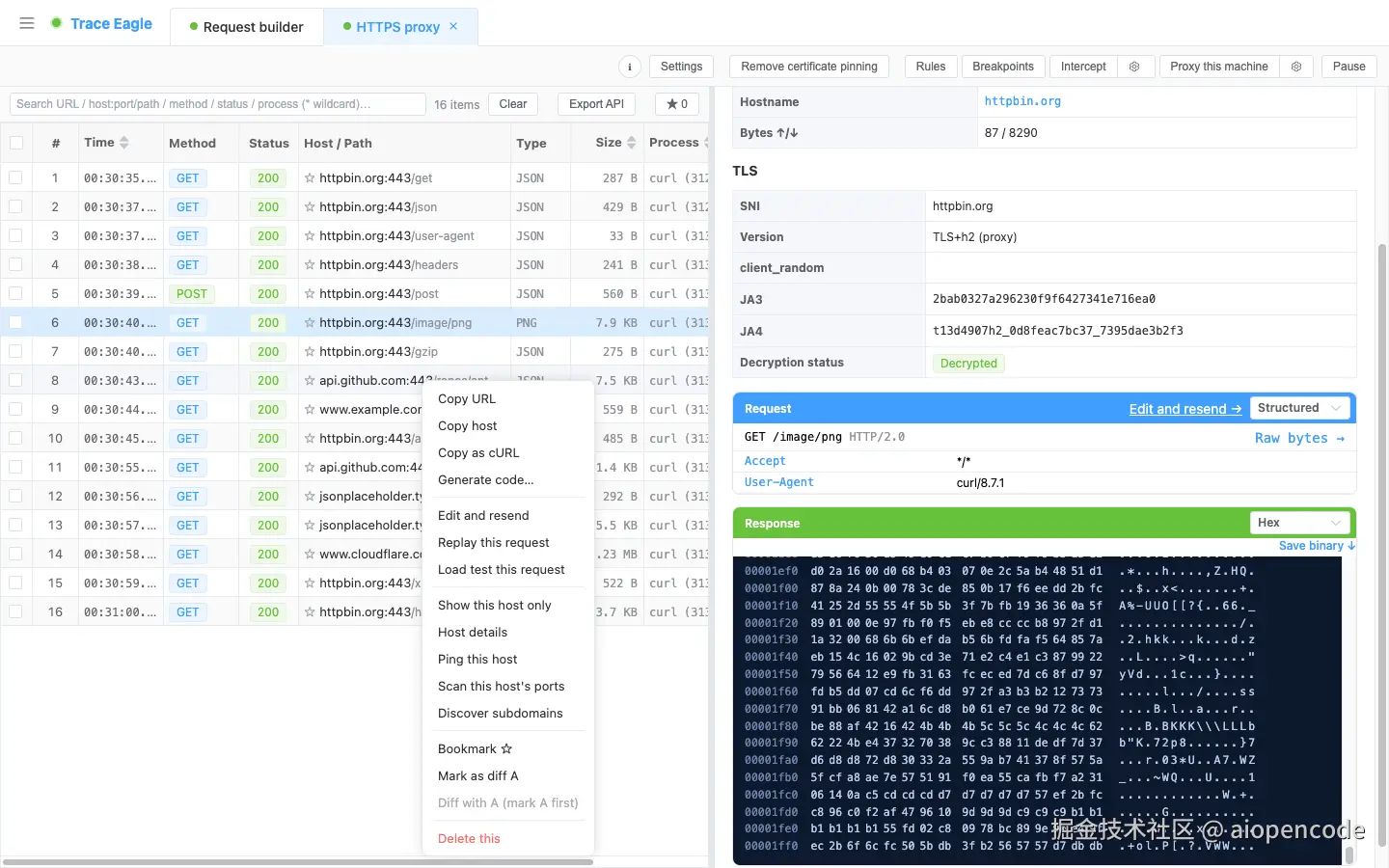
Task: Check the row 3 checkbox
Action: (x=15, y=235)
